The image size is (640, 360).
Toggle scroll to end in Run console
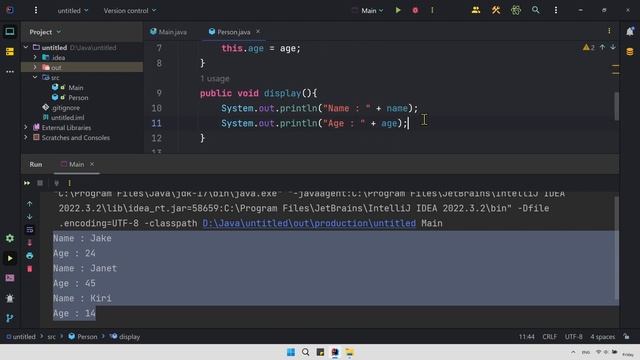(x=30, y=242)
